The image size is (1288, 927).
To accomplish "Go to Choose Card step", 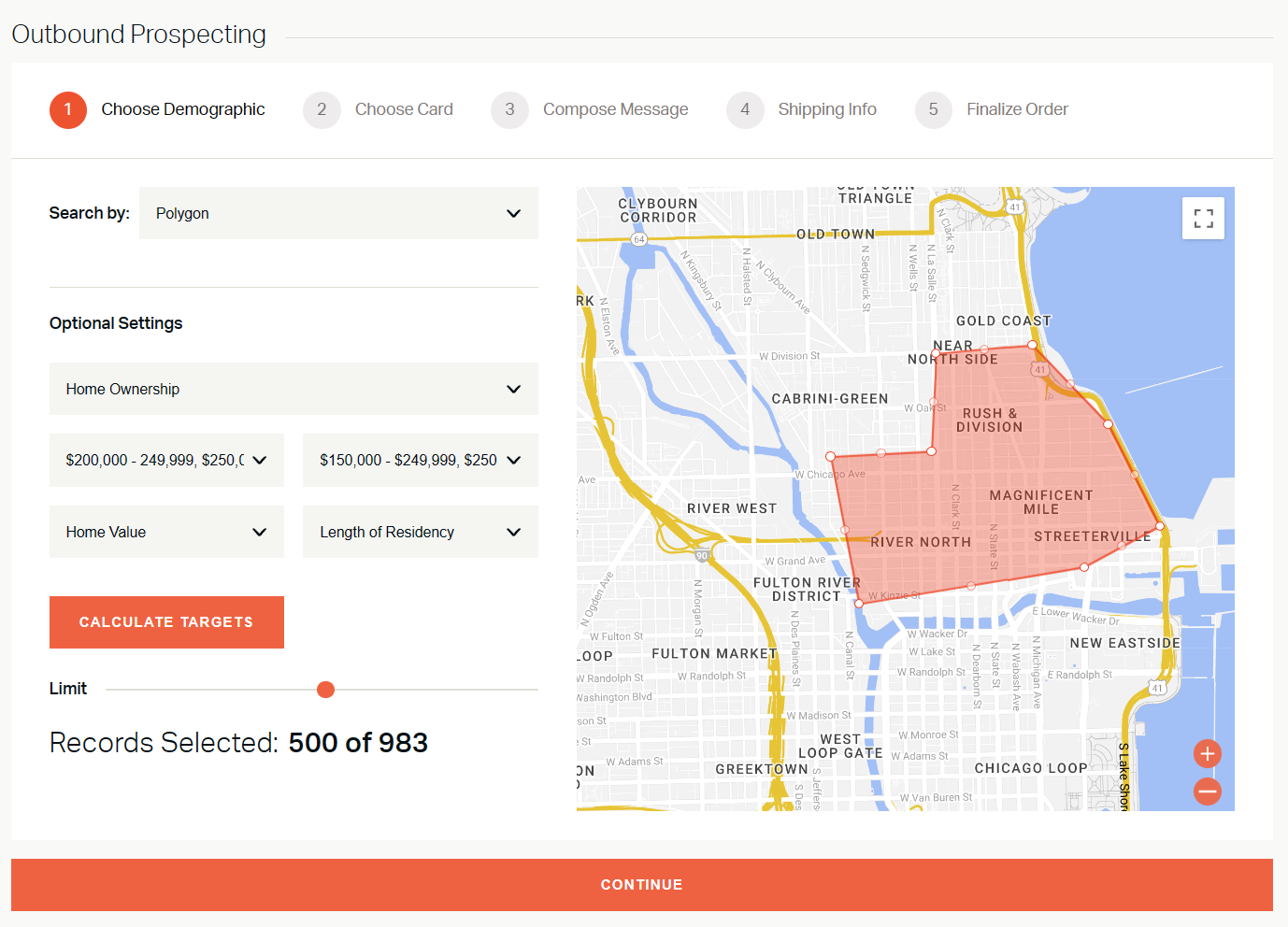I will [404, 109].
